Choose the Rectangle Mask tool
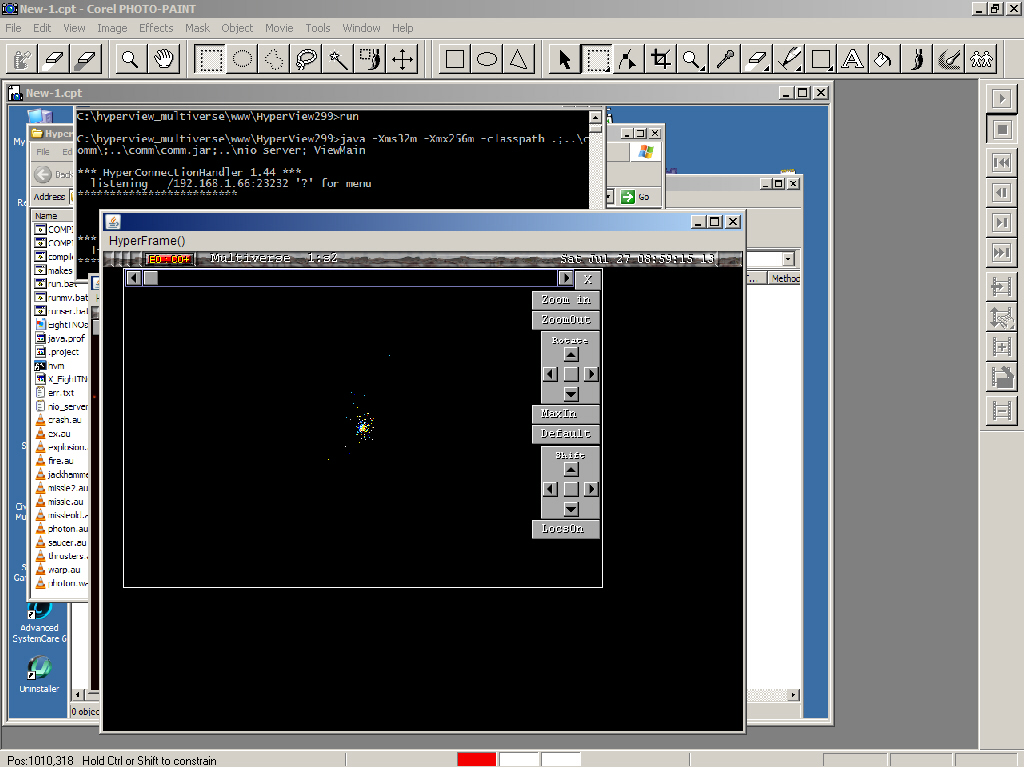The height and width of the screenshot is (768, 1024). click(x=210, y=60)
